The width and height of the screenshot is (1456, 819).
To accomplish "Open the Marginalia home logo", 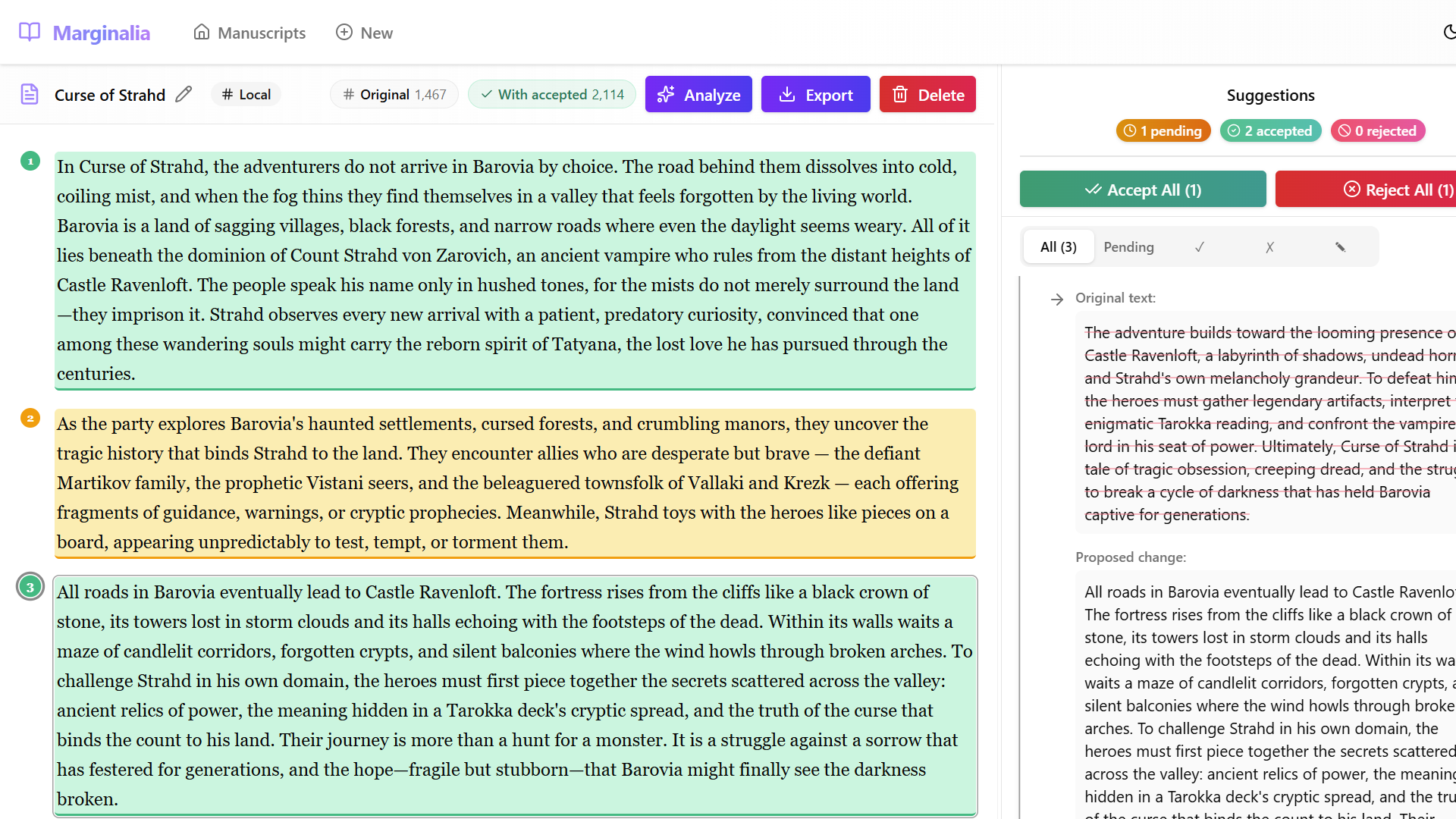I will point(84,33).
